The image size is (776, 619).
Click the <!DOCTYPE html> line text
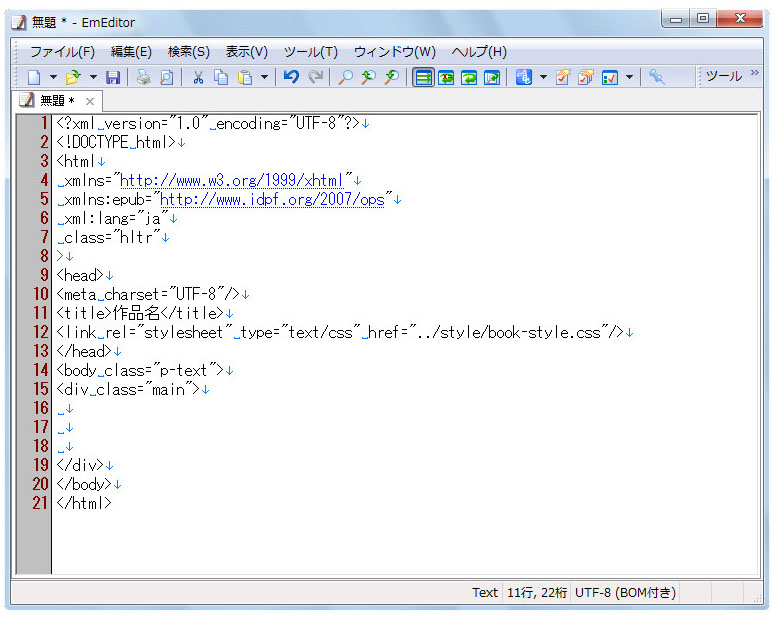[x=116, y=143]
